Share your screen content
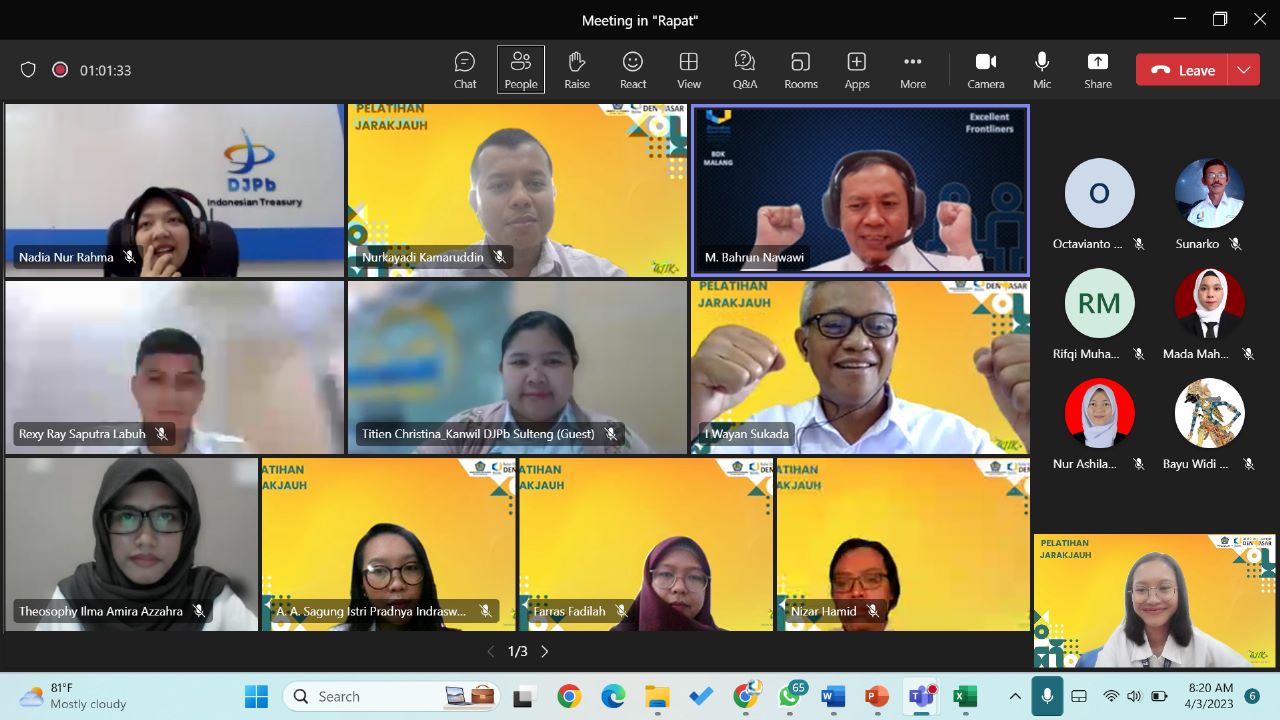The image size is (1280, 720). pos(1098,70)
